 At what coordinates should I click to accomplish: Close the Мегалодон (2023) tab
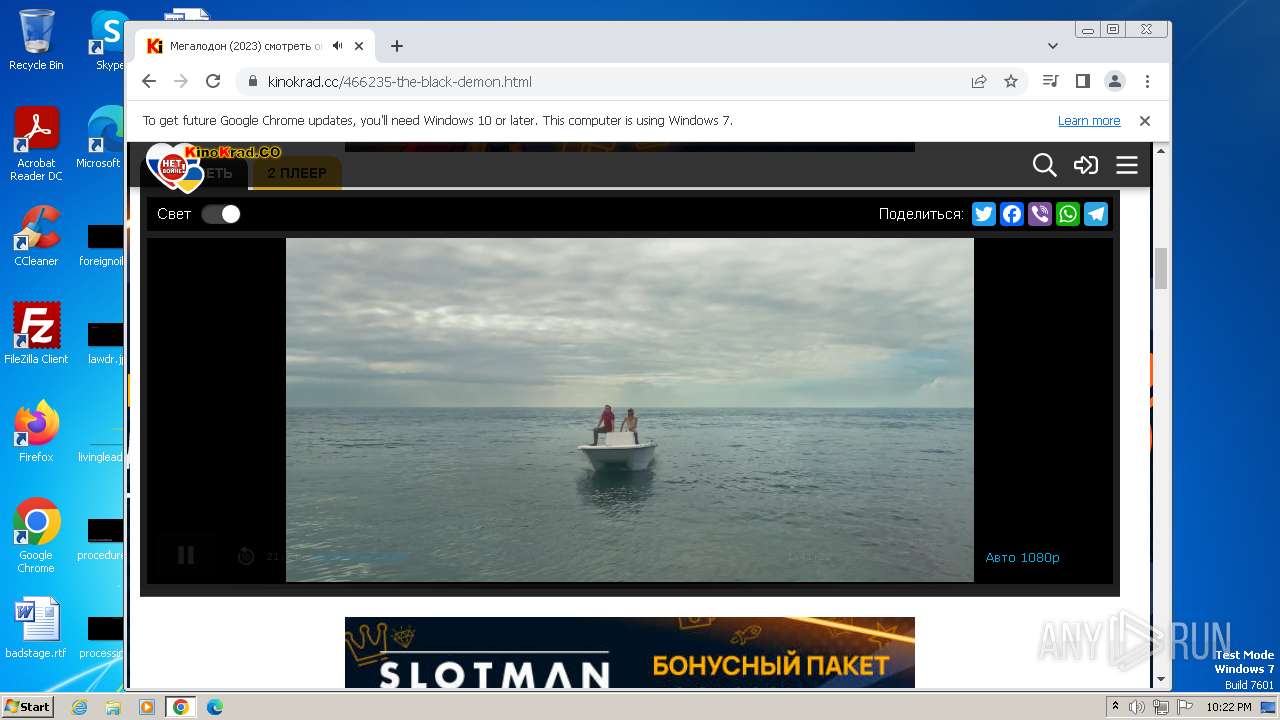pyautogui.click(x=359, y=46)
